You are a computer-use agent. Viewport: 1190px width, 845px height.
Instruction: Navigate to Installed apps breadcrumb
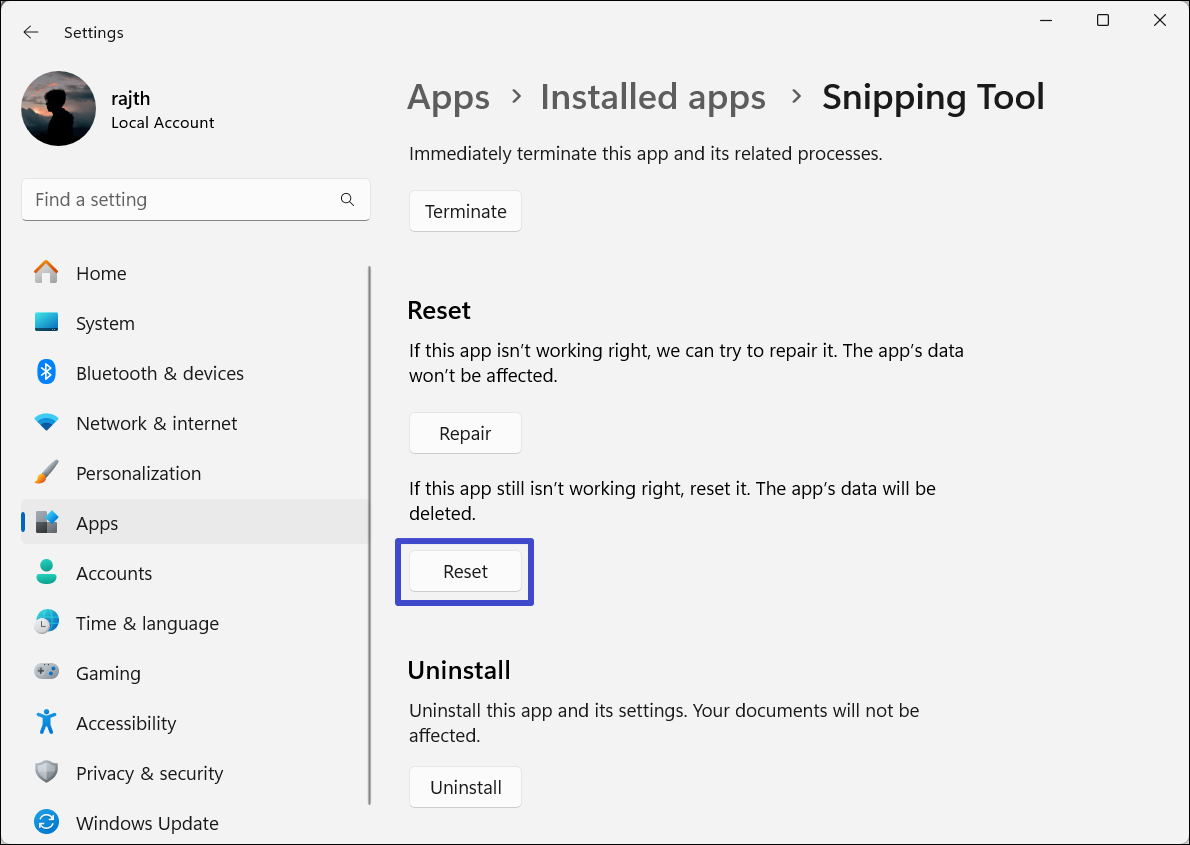coord(652,97)
